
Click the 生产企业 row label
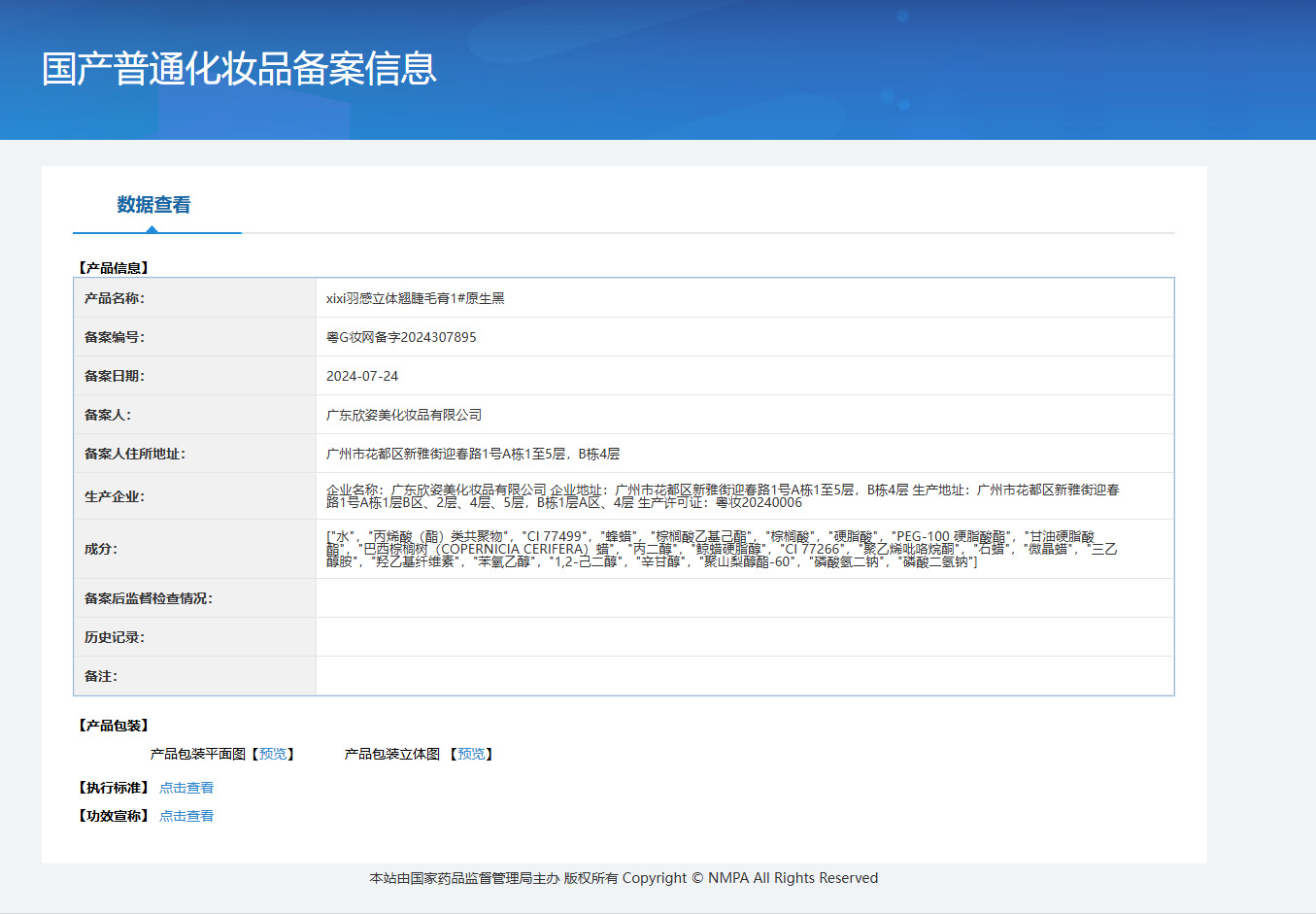(115, 496)
